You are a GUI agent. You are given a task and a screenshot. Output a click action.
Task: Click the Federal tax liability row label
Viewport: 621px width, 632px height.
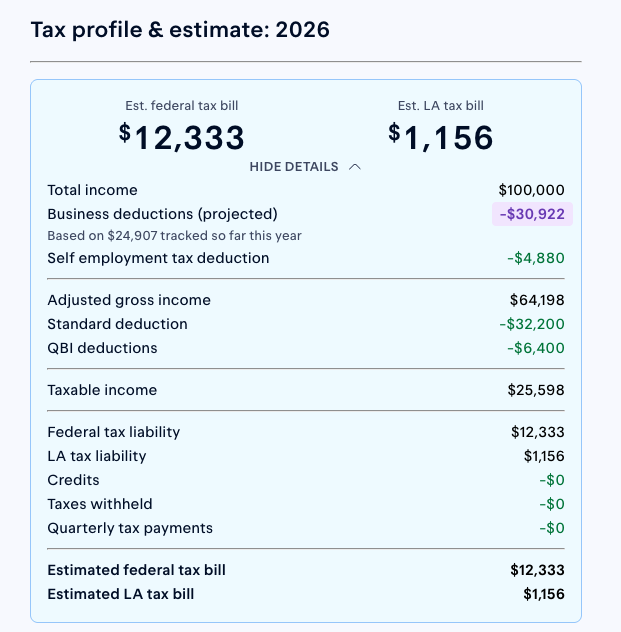coord(114,432)
